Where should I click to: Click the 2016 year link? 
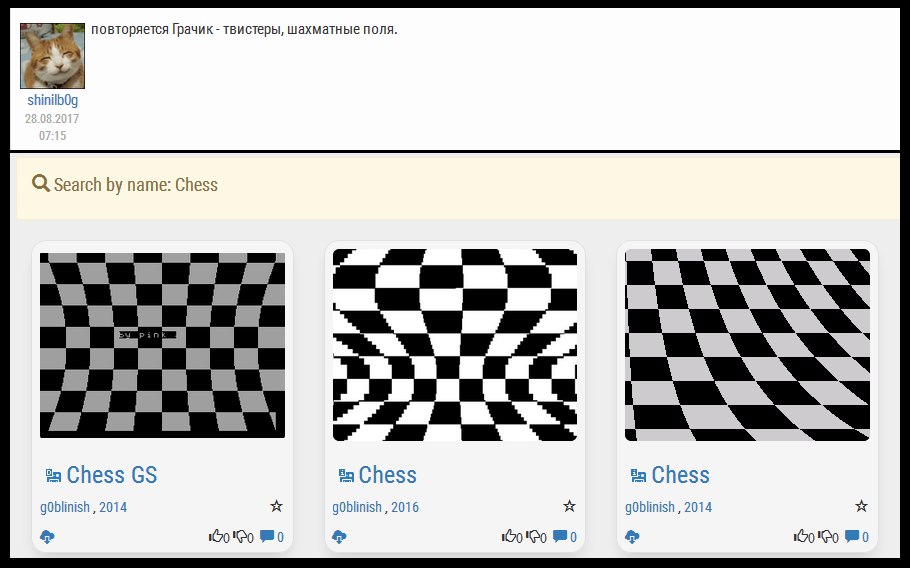pyautogui.click(x=405, y=507)
